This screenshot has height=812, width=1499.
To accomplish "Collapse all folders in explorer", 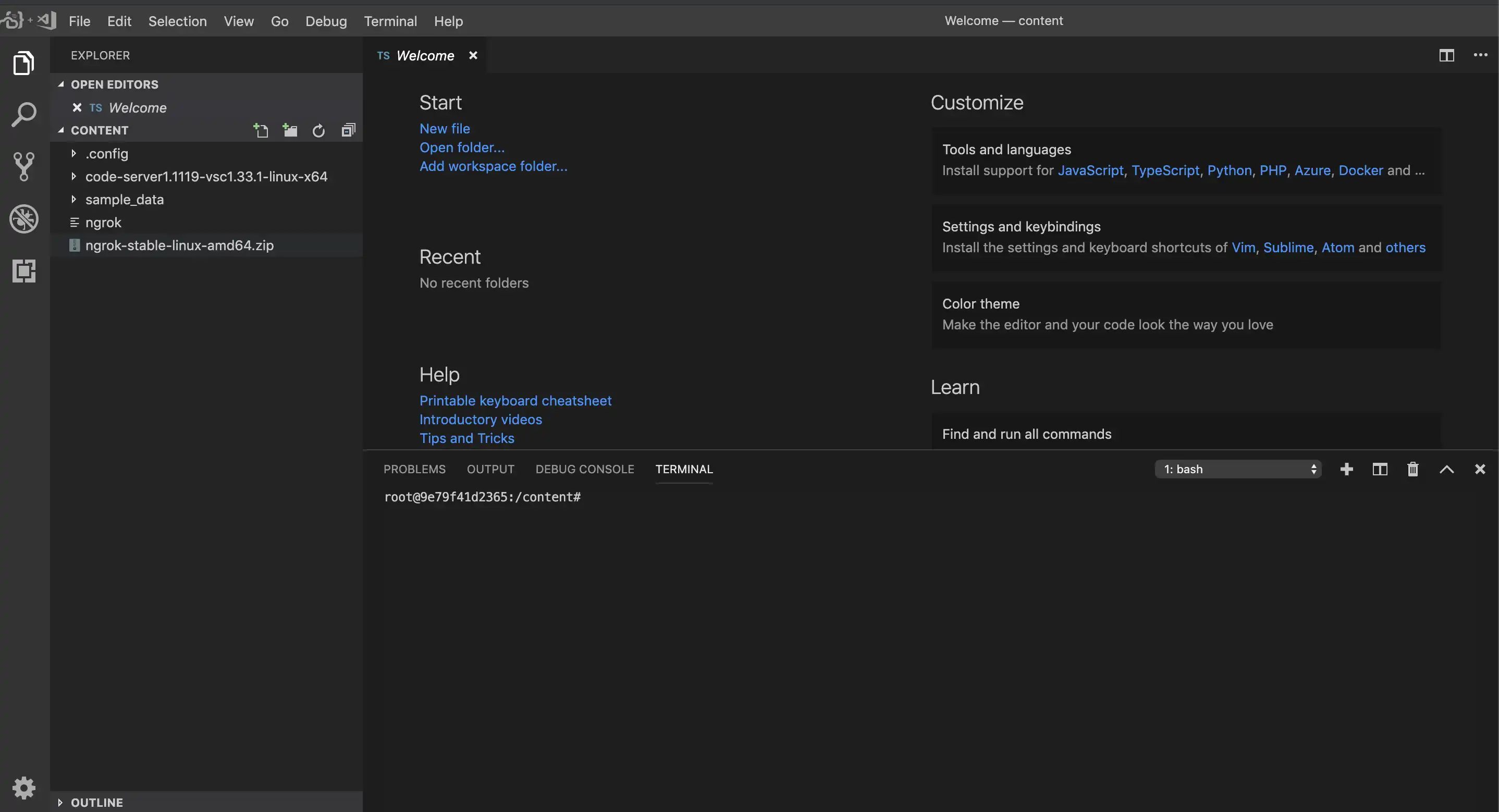I will point(348,130).
